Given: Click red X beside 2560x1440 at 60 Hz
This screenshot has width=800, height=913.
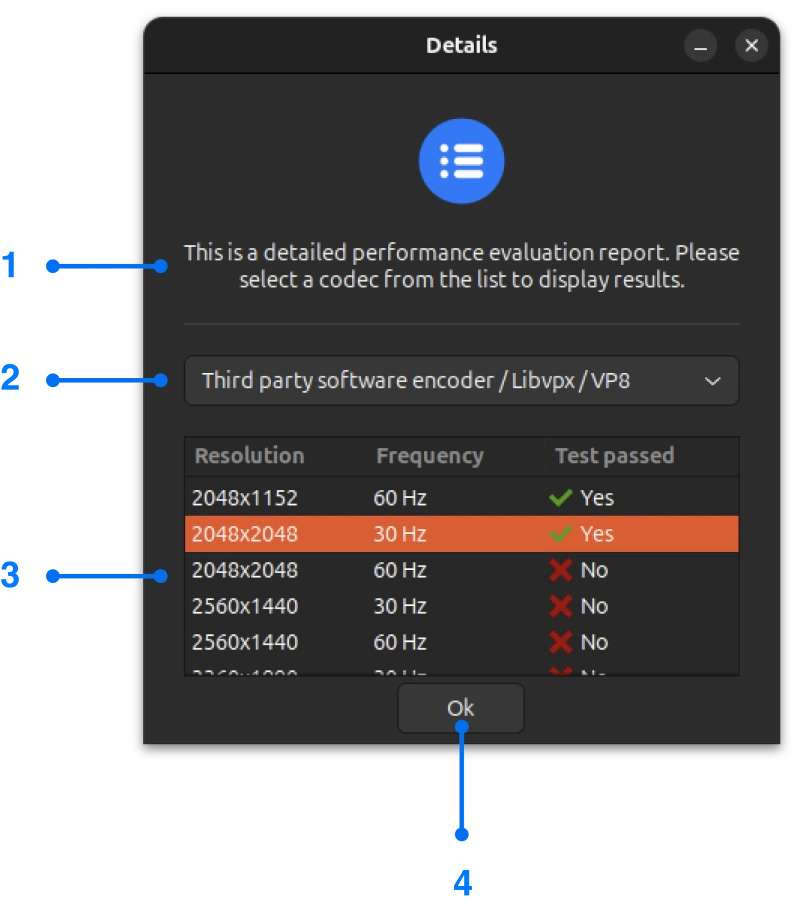Looking at the screenshot, I should pyautogui.click(x=562, y=641).
